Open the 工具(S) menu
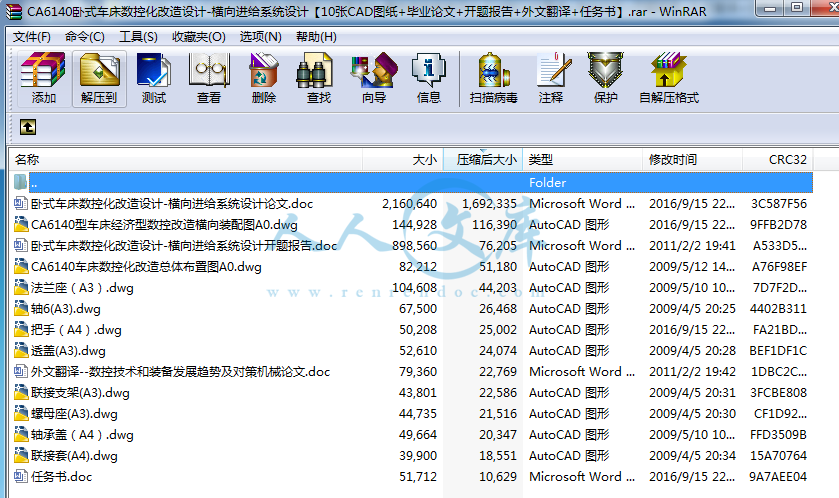The height and width of the screenshot is (498, 839). point(138,37)
